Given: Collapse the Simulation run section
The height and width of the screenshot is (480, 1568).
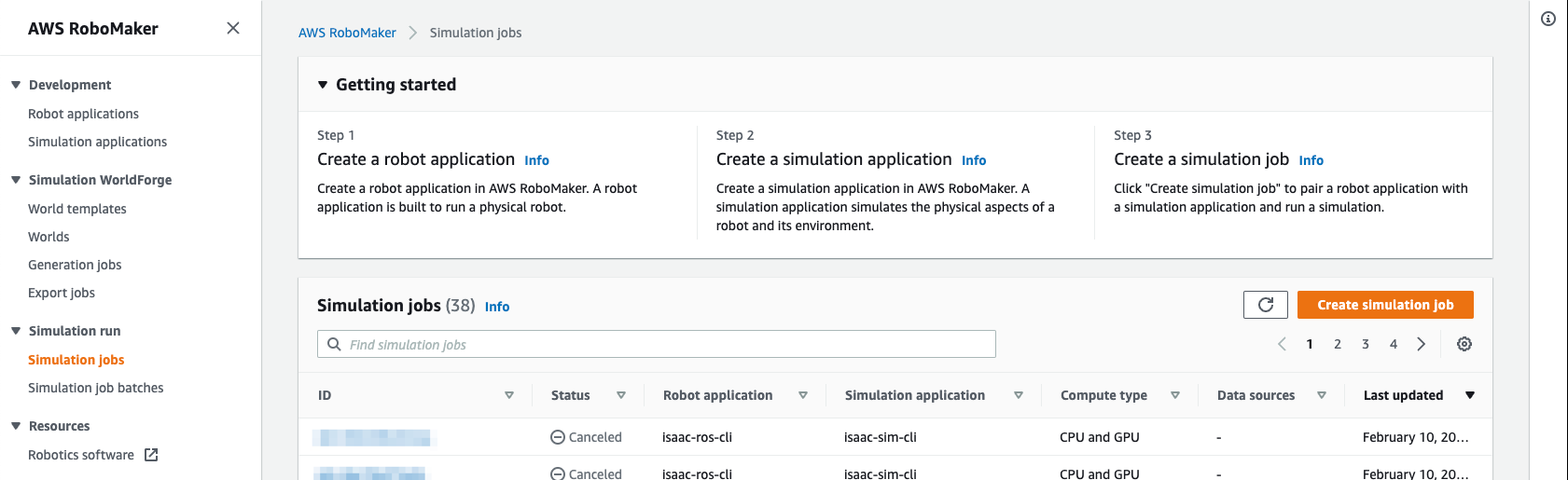Looking at the screenshot, I should pos(16,331).
